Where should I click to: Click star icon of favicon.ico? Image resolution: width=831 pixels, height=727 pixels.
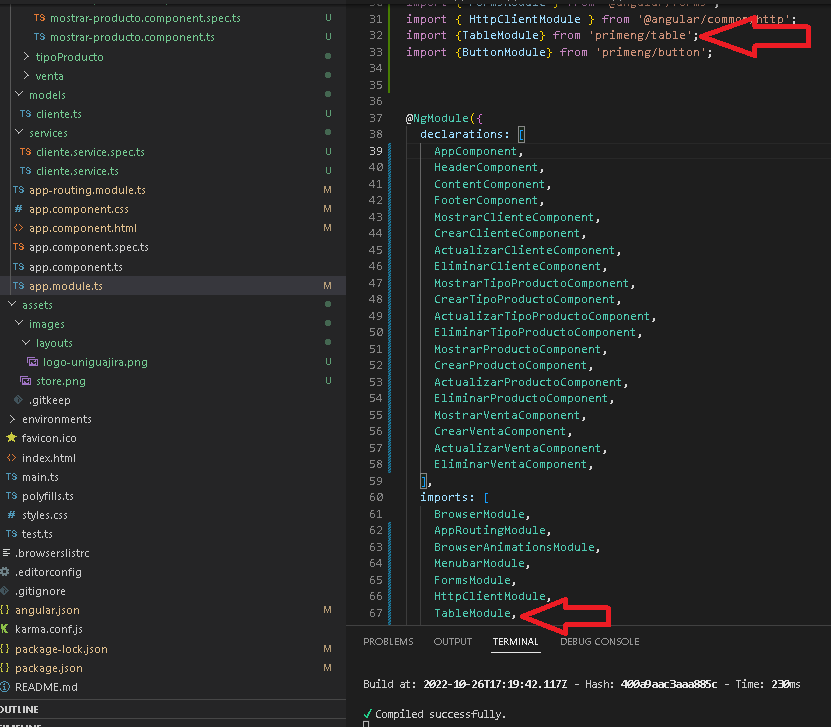[x=11, y=438]
